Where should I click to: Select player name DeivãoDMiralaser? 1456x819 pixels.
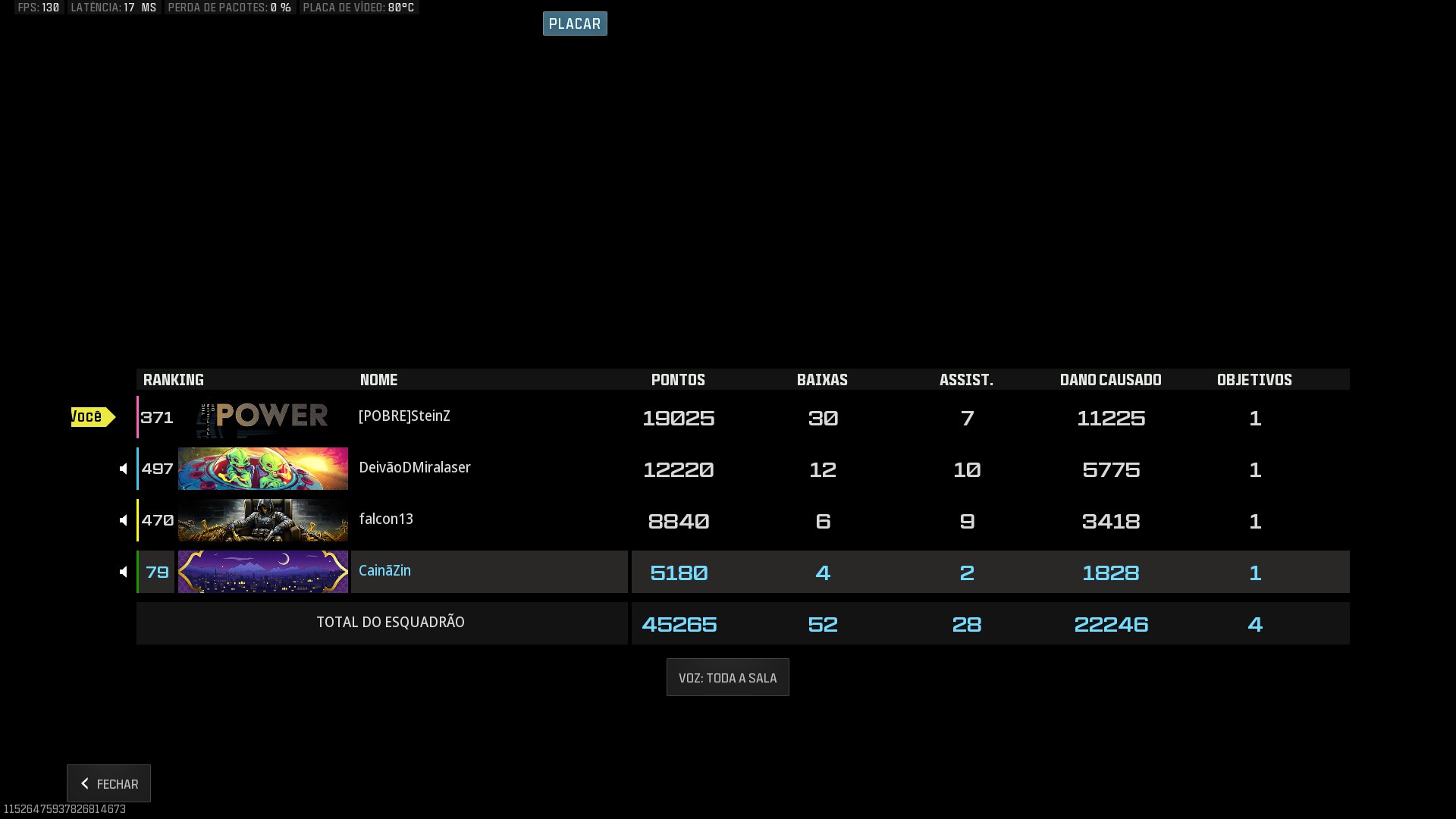(x=414, y=468)
